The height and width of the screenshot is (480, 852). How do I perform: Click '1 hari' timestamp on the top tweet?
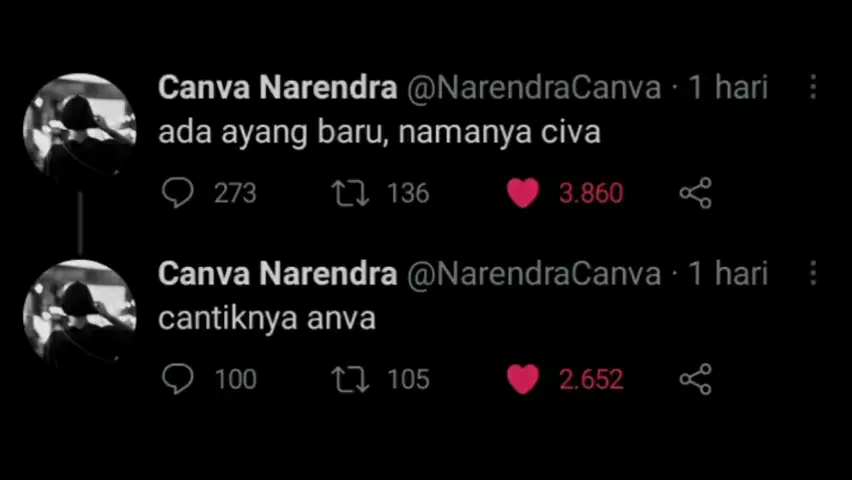[x=727, y=88]
